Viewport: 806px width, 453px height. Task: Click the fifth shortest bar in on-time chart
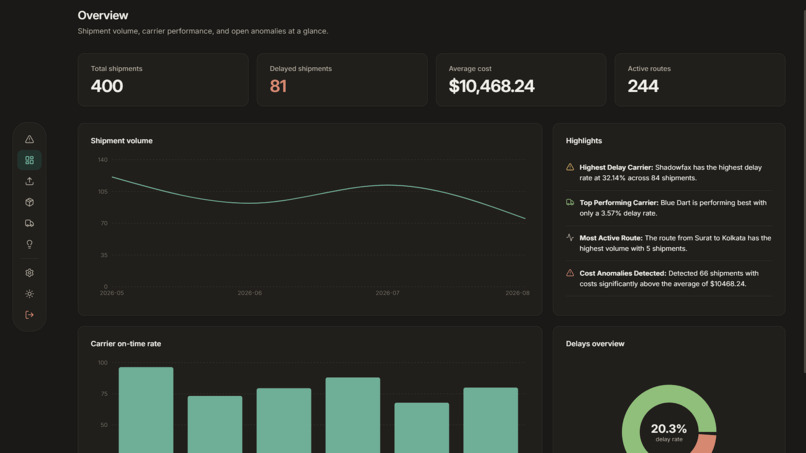pyautogui.click(x=422, y=428)
